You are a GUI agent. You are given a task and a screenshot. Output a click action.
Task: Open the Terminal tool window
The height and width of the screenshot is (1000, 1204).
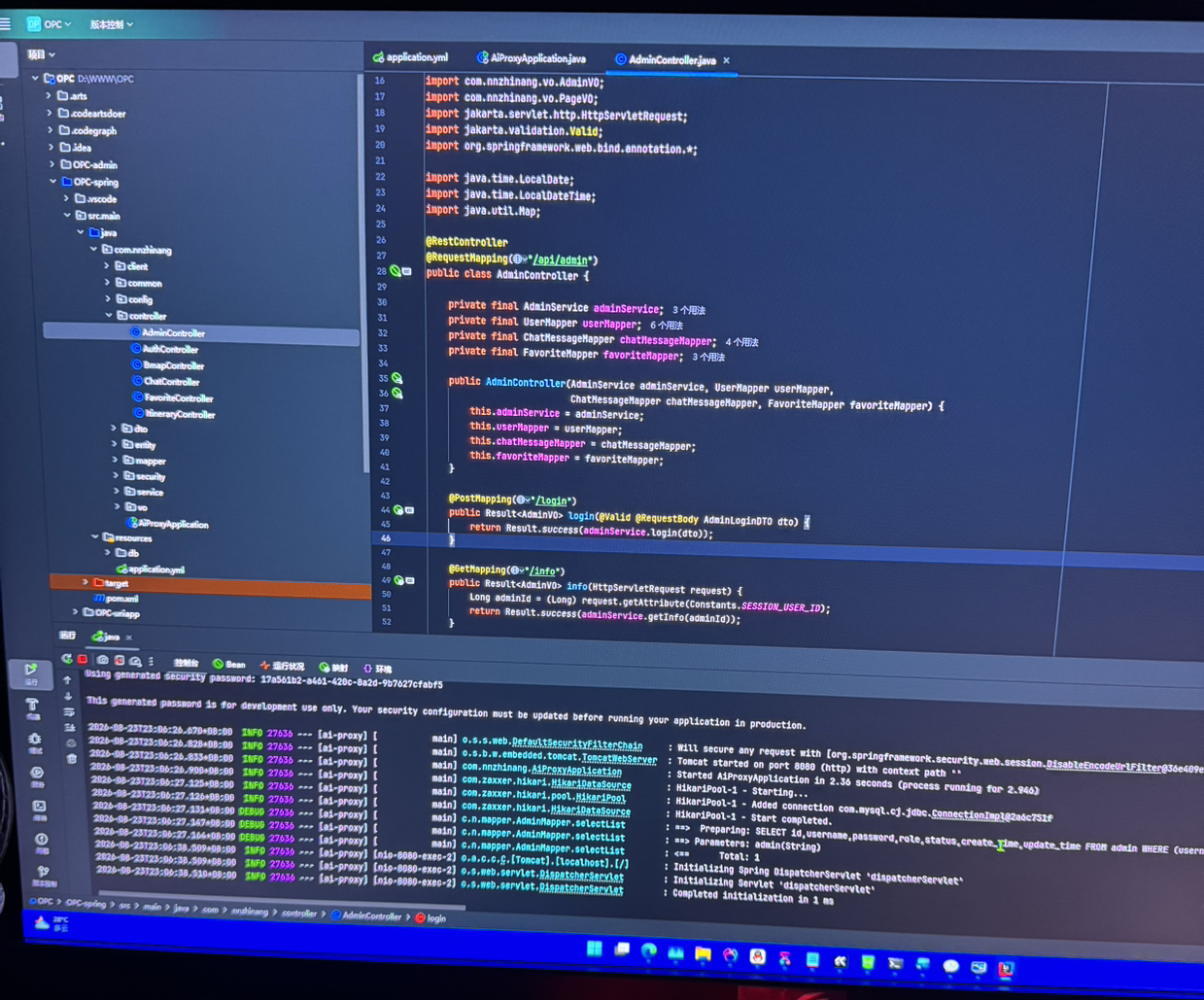pos(40,809)
